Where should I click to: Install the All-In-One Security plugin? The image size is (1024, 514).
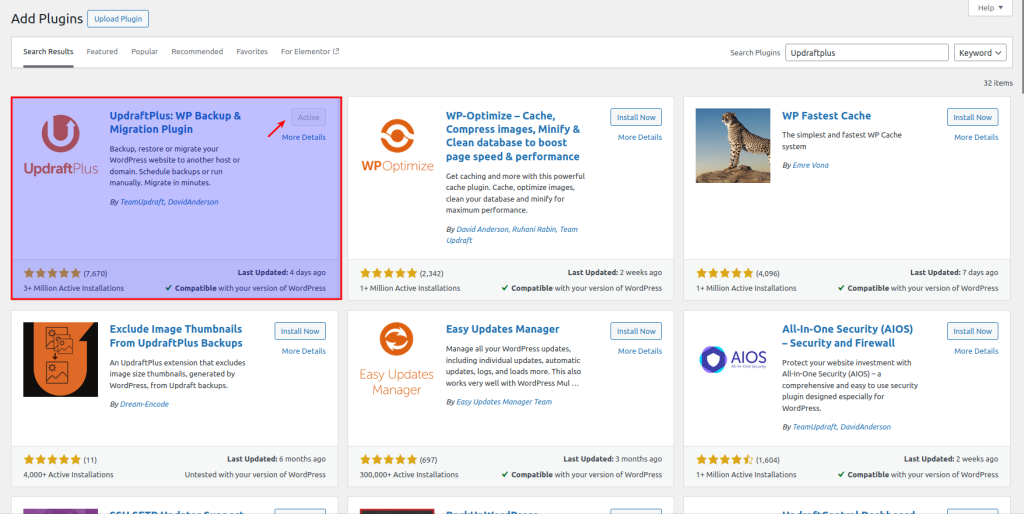pos(972,331)
